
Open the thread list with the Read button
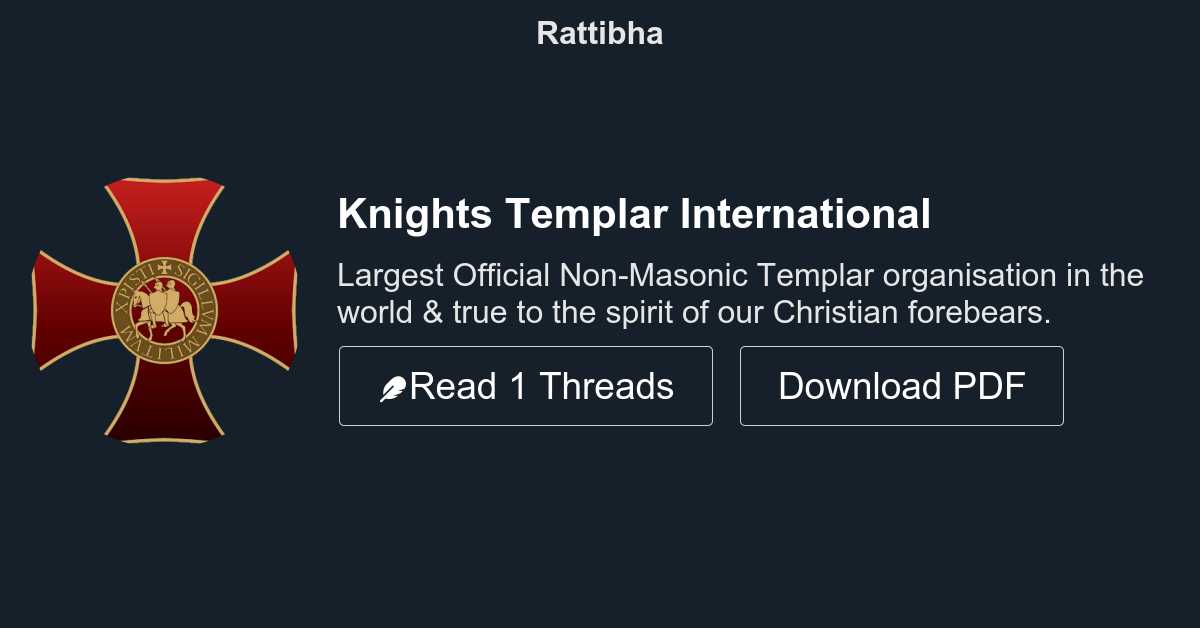[526, 385]
